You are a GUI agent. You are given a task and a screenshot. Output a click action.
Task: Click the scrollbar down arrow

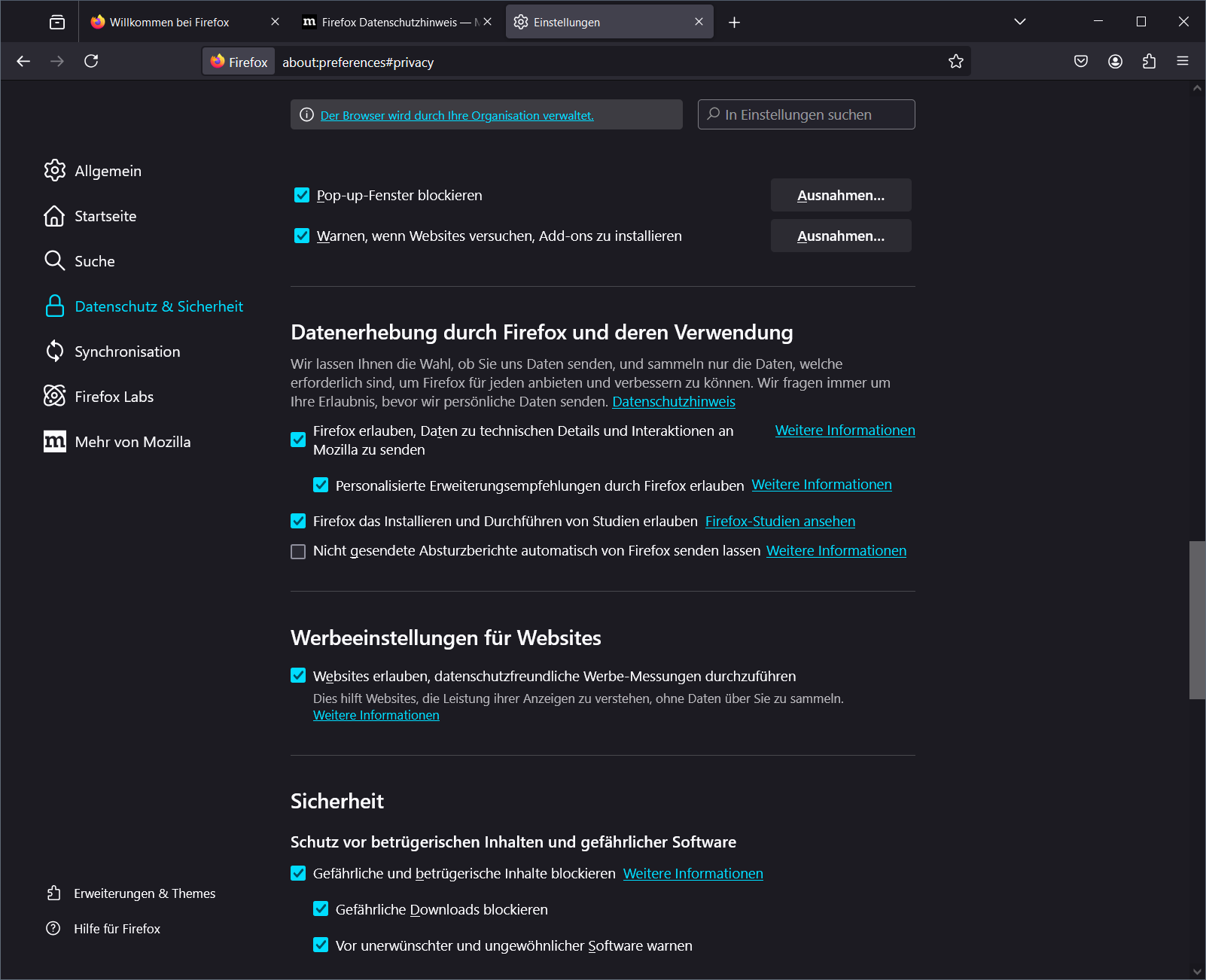[1197, 972]
